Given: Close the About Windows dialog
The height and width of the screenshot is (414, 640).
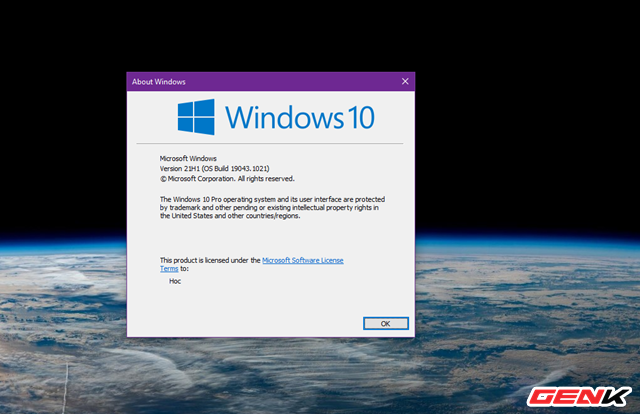Looking at the screenshot, I should pyautogui.click(x=405, y=81).
